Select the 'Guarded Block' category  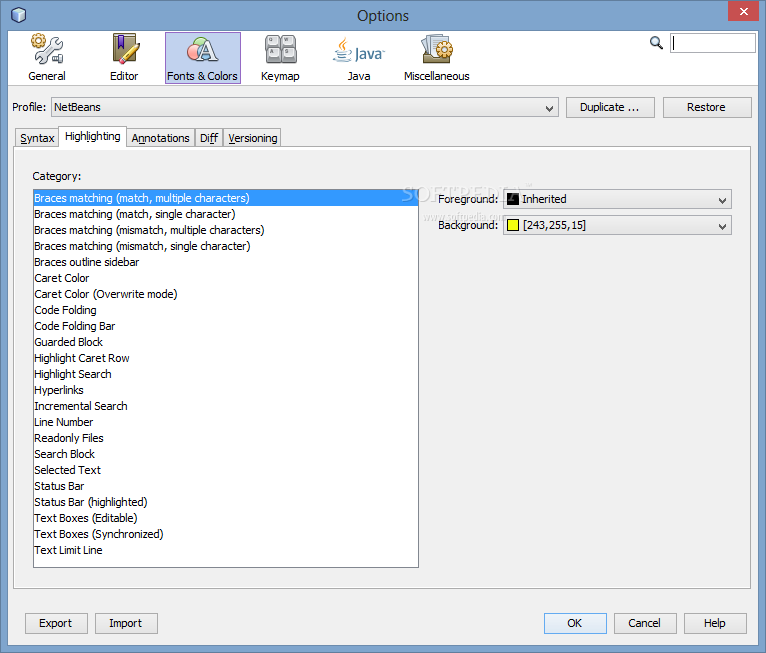[226, 342]
